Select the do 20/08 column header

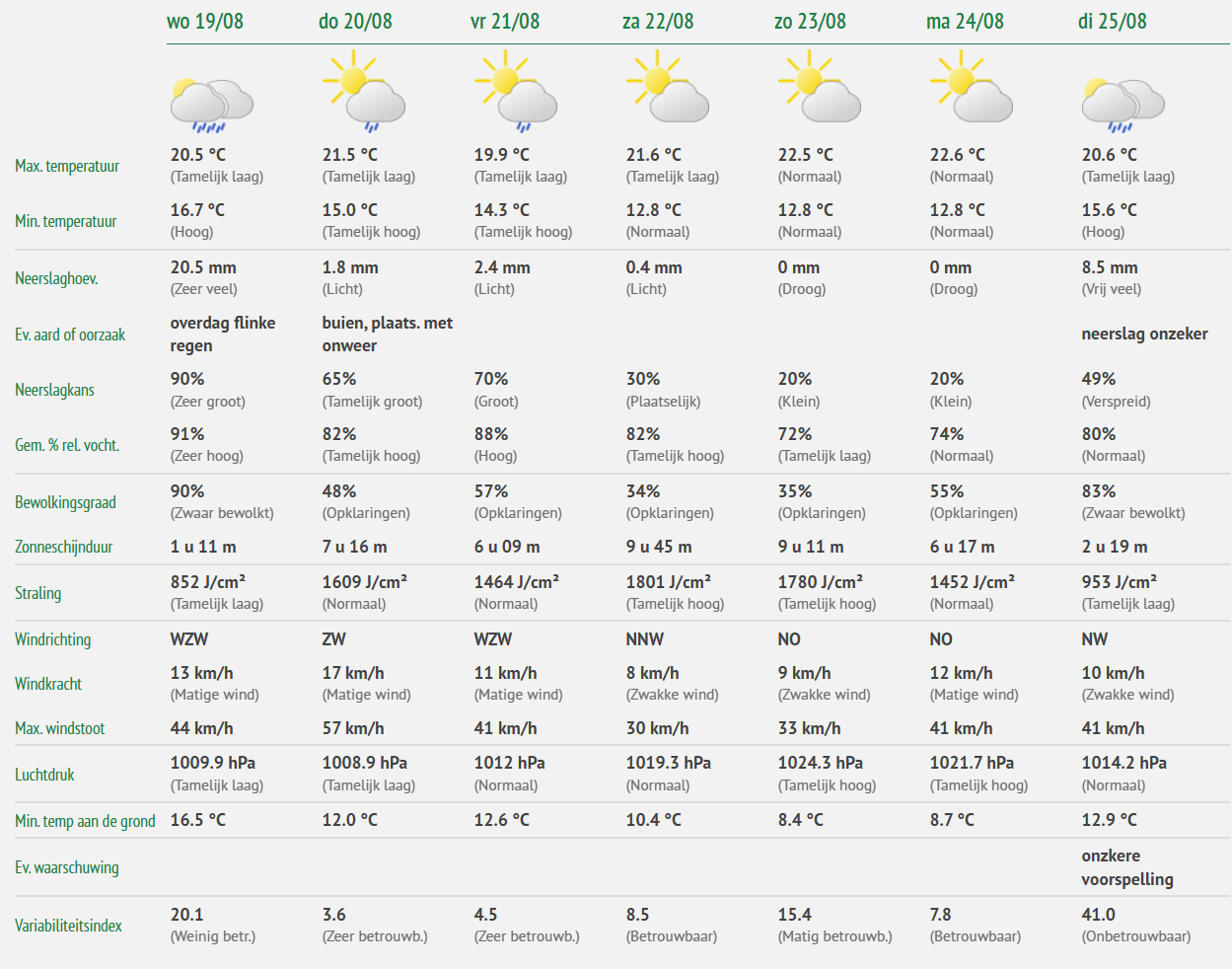coord(355,22)
